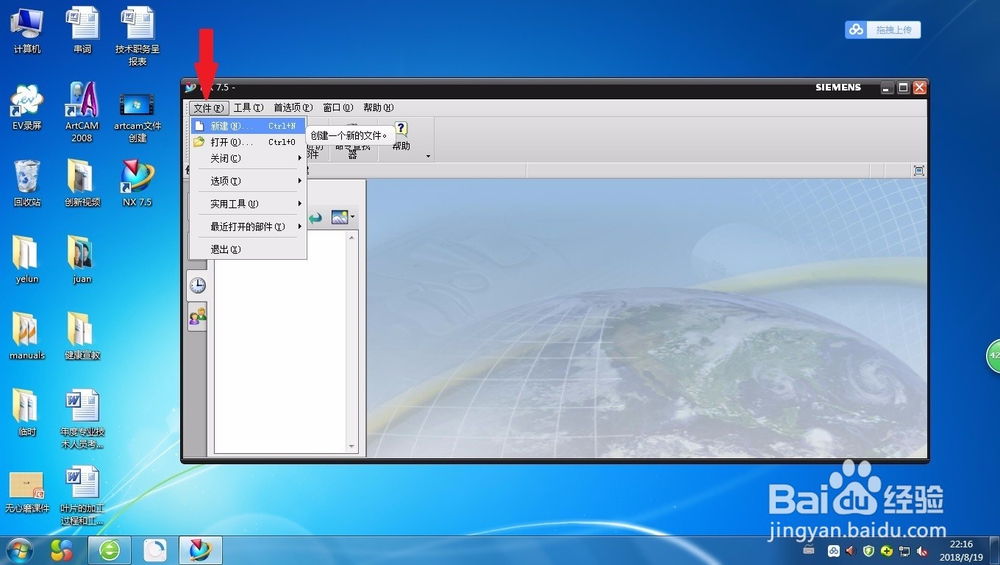
Task: Expand the Close (关闭) submenu
Action: pos(248,158)
